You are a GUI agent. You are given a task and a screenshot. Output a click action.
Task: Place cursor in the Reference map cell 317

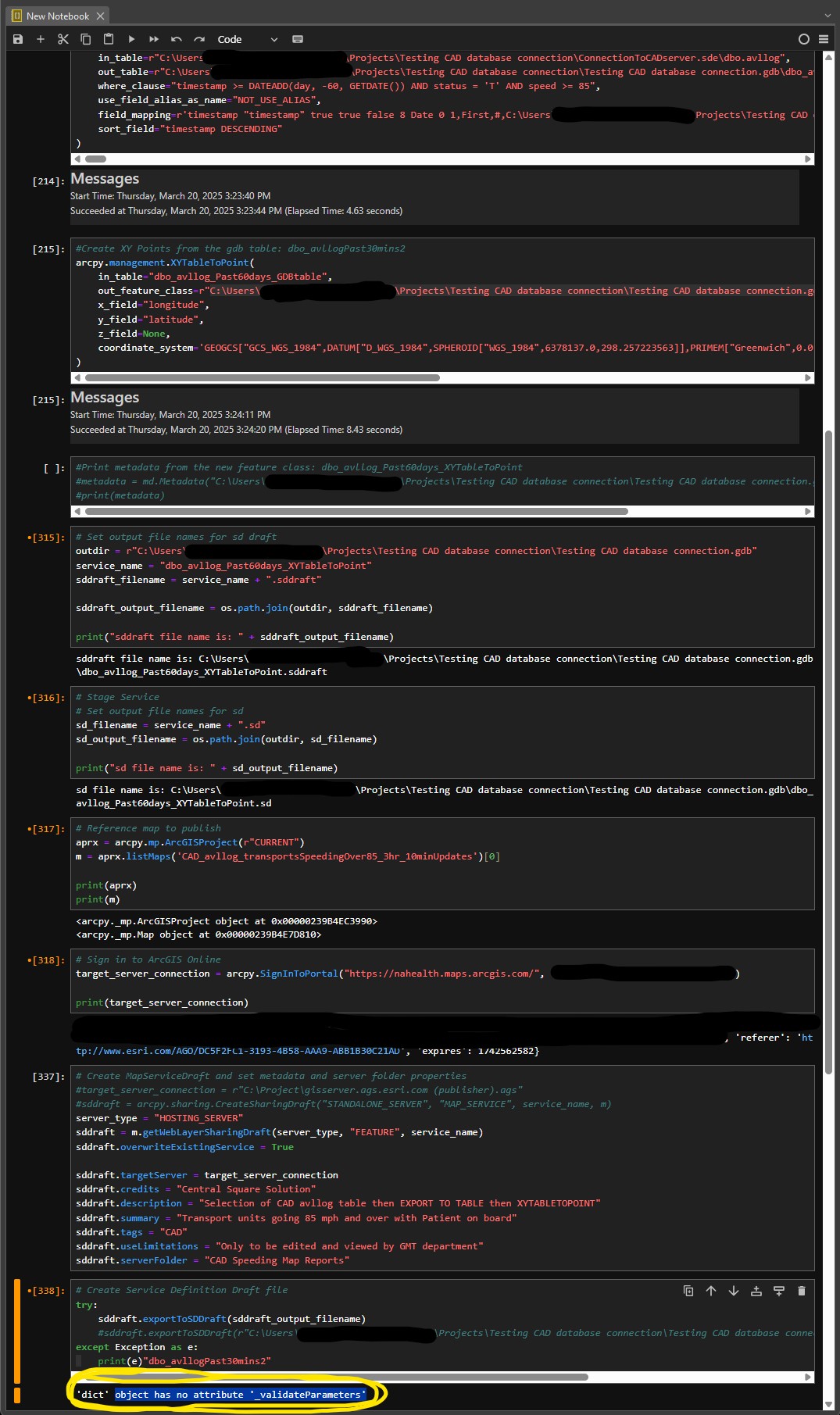pos(442,863)
